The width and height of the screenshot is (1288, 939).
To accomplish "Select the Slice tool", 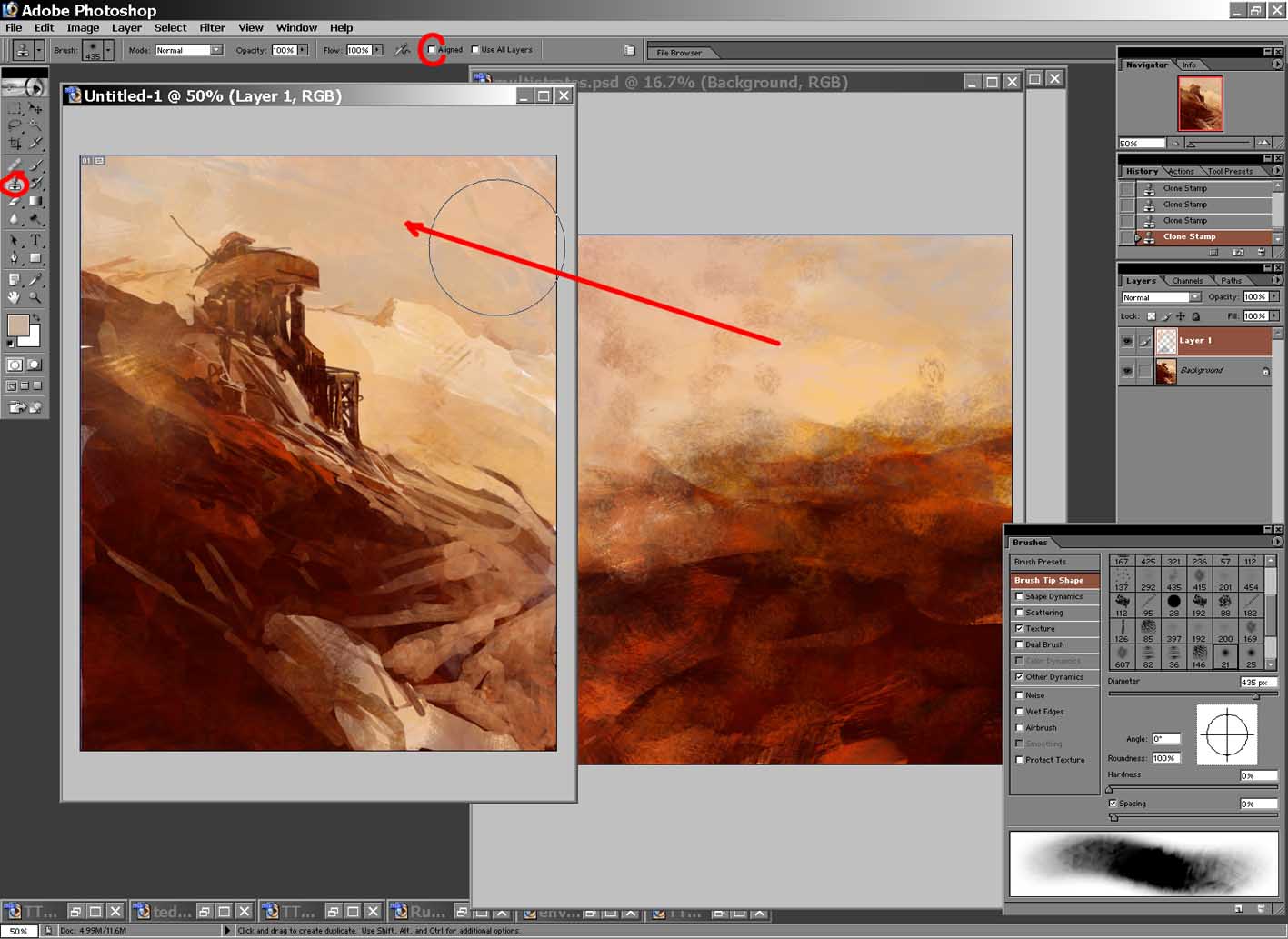I will (x=35, y=143).
